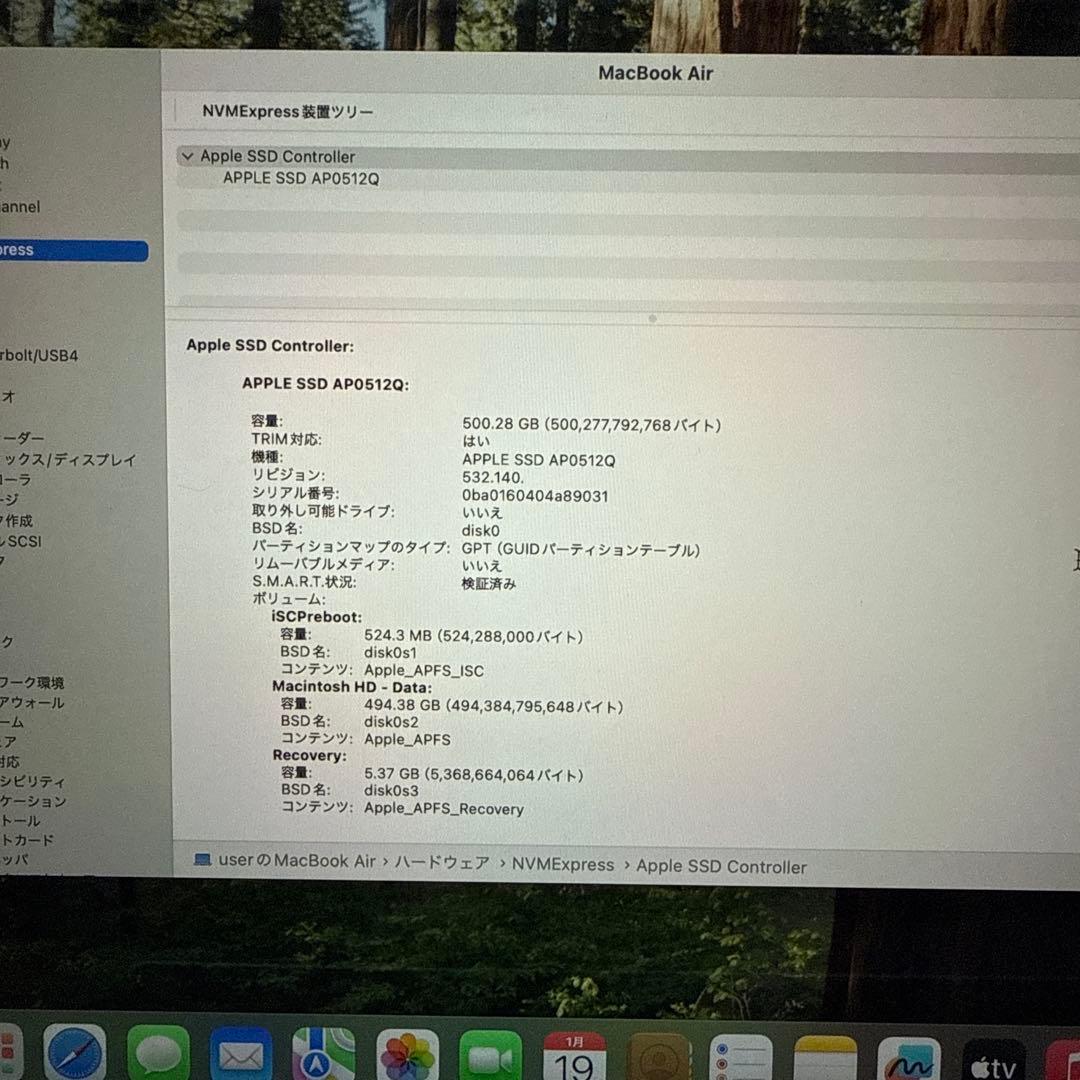1080x1080 pixels.
Task: Open Messages from the Dock
Action: tap(156, 1052)
